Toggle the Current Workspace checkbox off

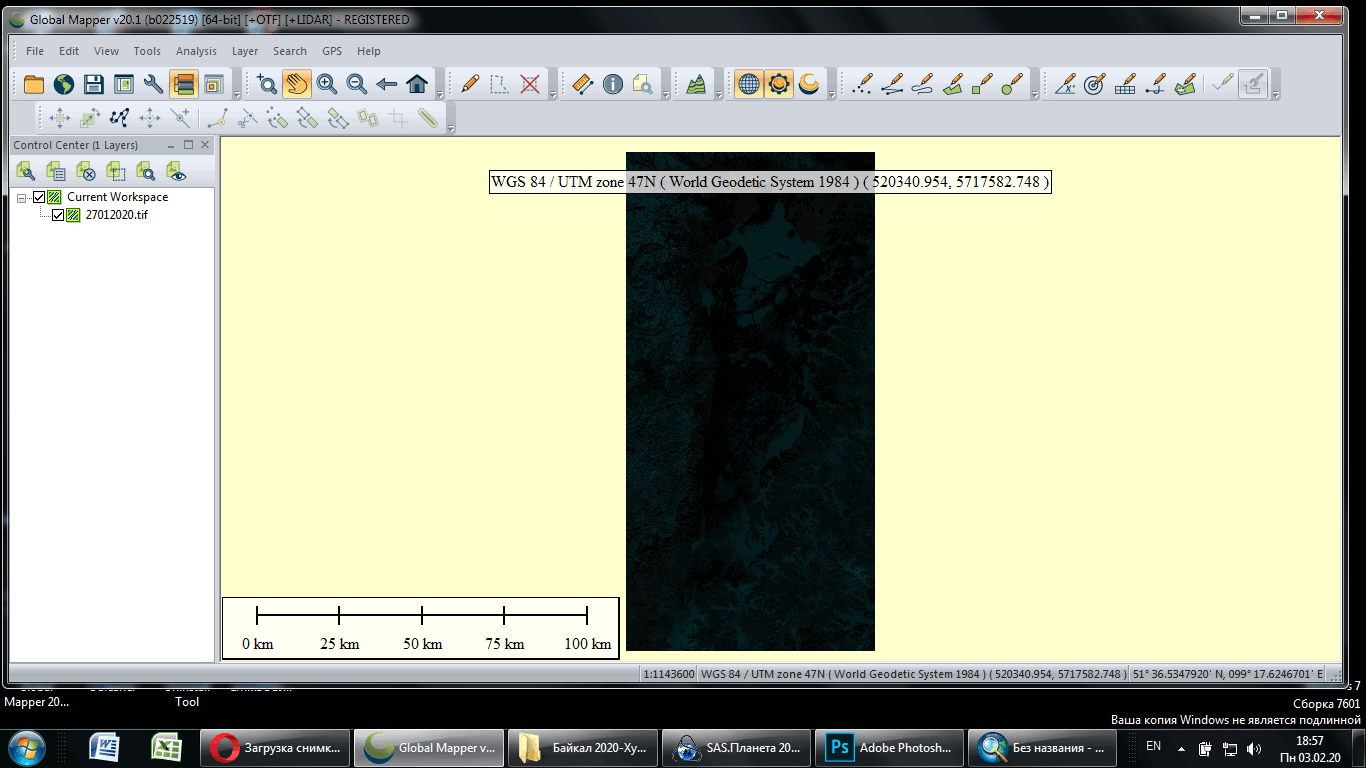[x=37, y=197]
